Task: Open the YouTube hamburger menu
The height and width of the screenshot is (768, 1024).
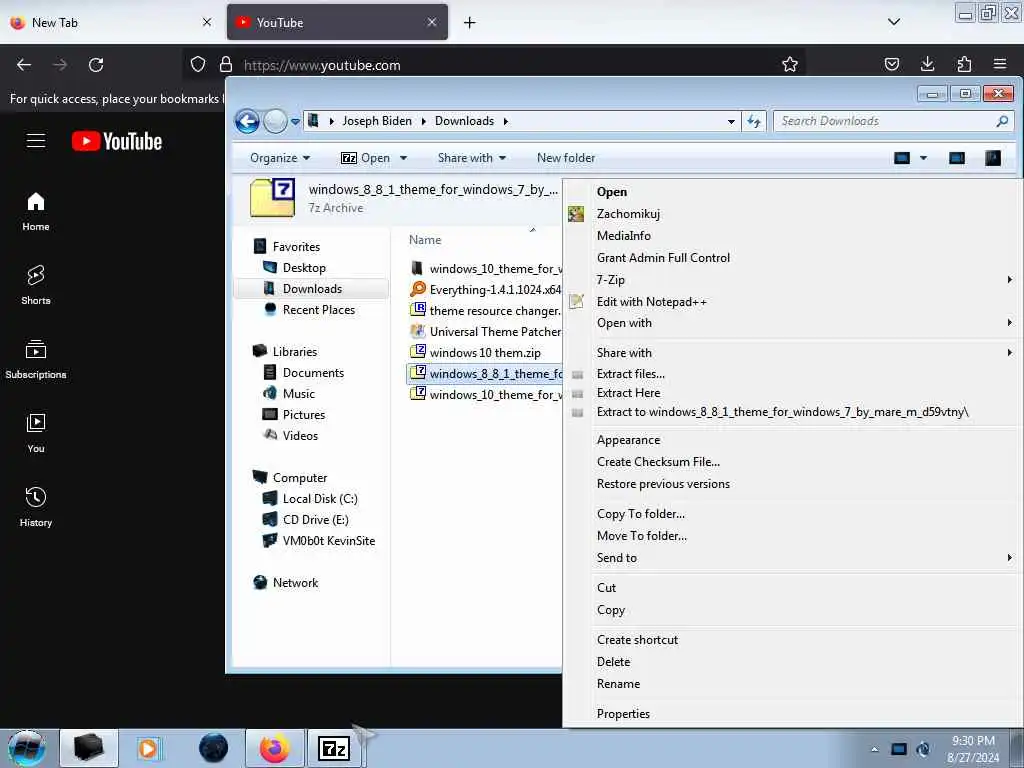Action: pyautogui.click(x=36, y=140)
